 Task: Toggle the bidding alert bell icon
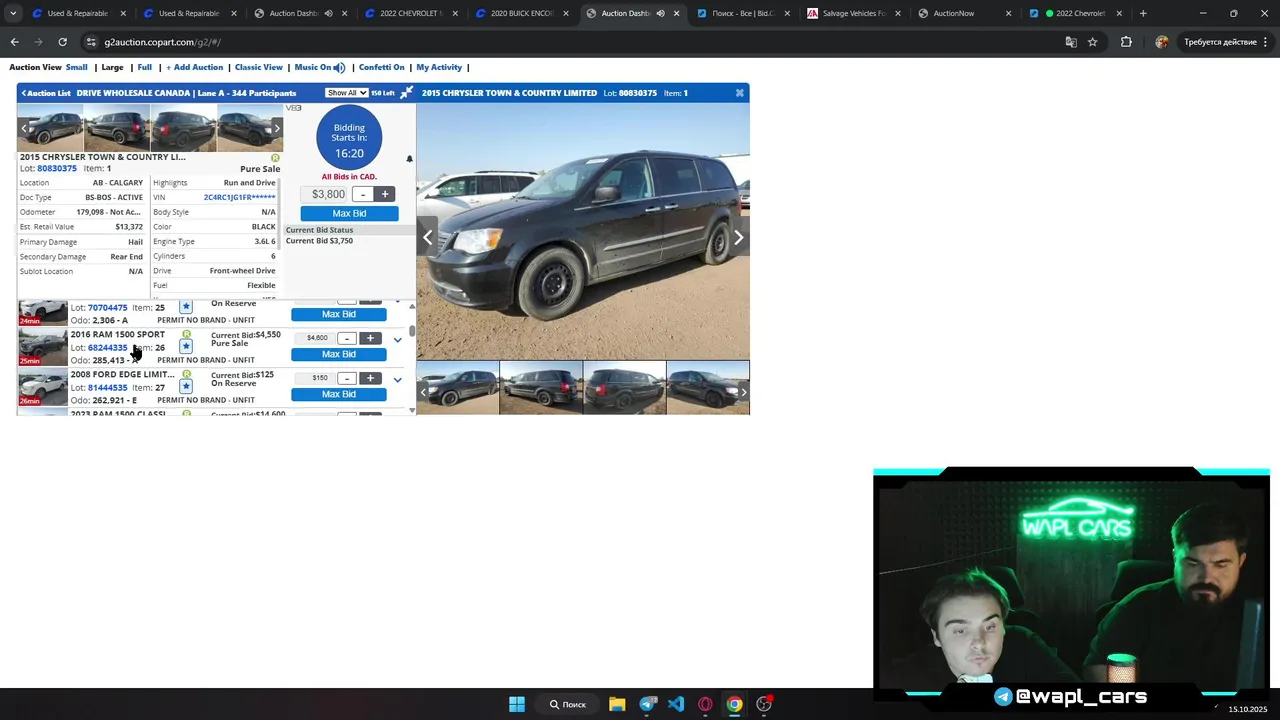(x=409, y=159)
